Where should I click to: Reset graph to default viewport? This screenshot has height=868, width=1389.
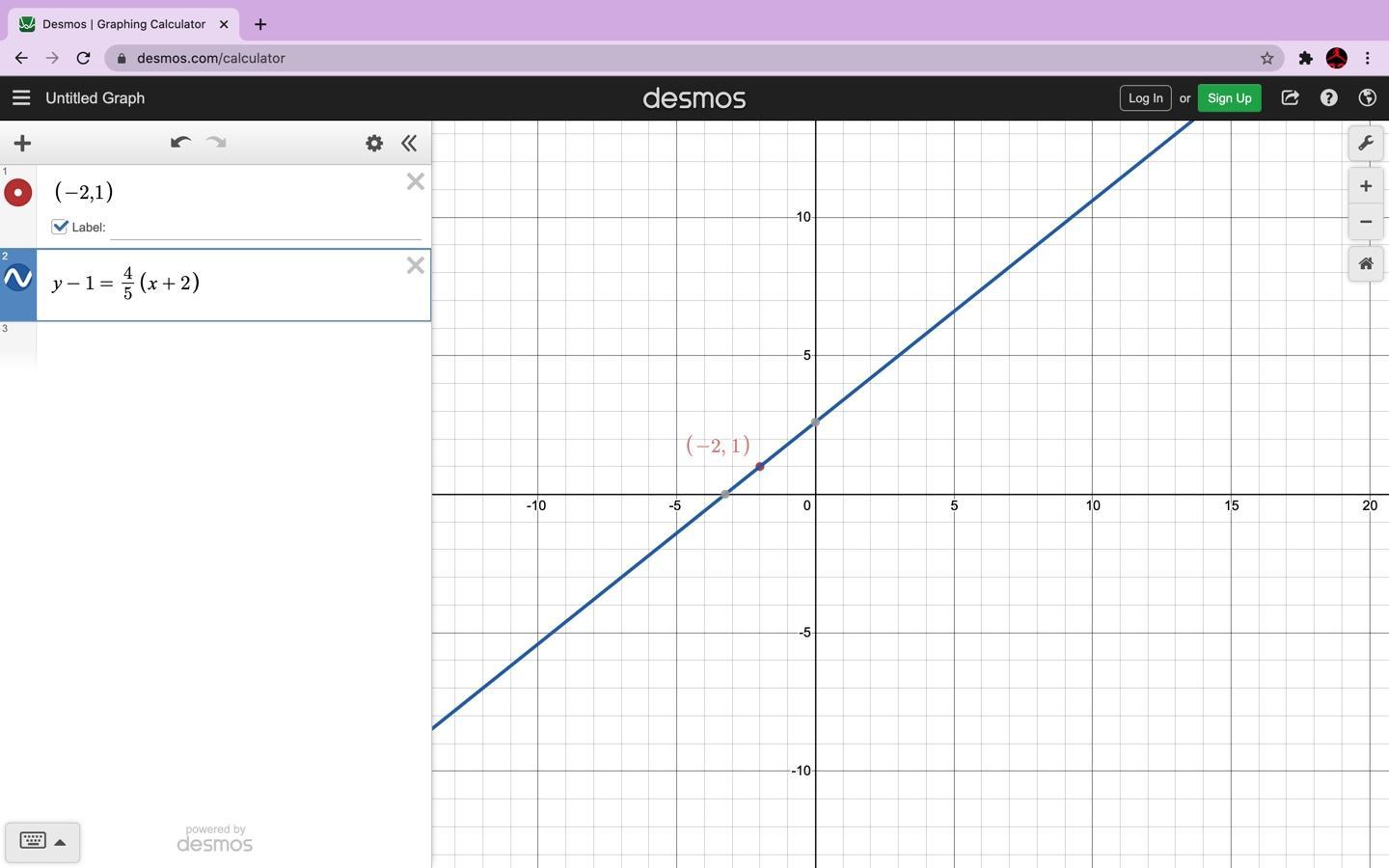[x=1366, y=264]
